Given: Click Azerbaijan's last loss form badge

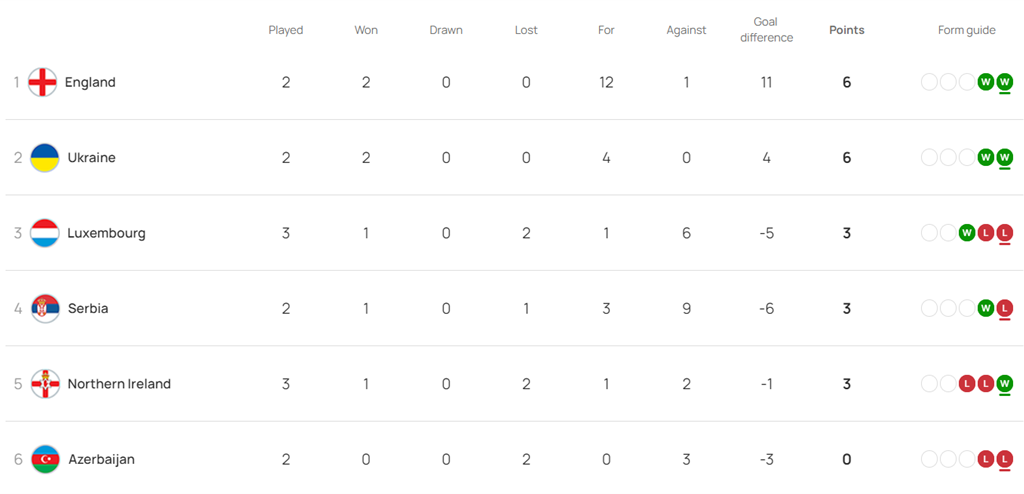Looking at the screenshot, I should click(1005, 459).
